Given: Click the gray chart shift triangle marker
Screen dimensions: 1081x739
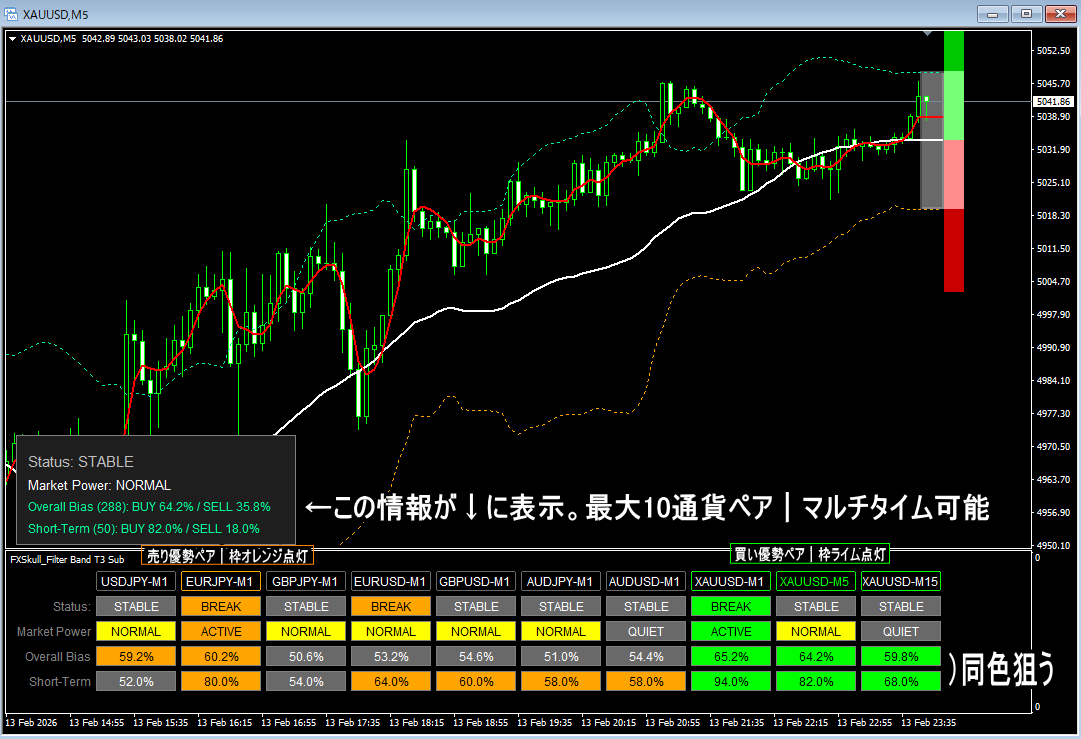Looking at the screenshot, I should [929, 35].
